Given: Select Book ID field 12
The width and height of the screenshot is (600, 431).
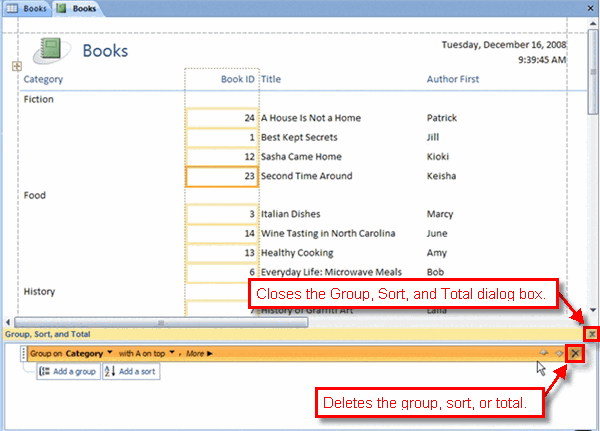Looking at the screenshot, I should point(222,157).
